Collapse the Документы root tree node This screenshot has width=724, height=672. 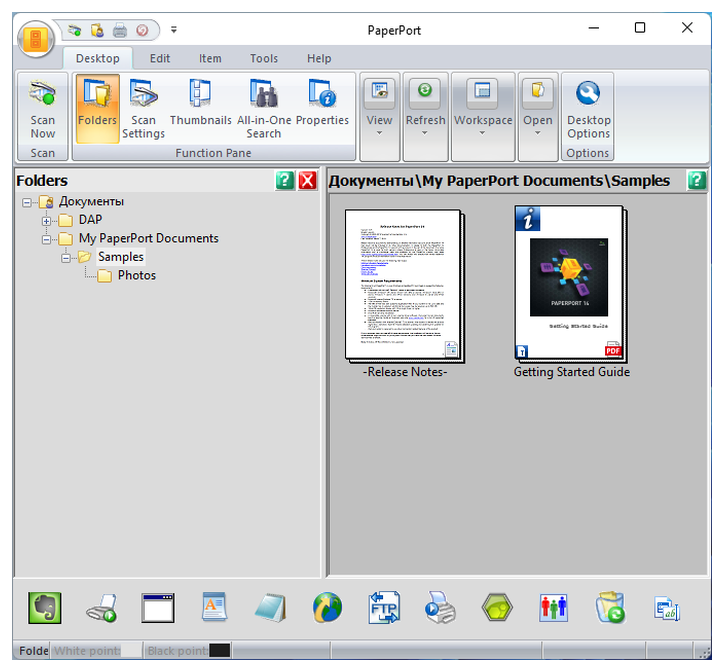27,202
